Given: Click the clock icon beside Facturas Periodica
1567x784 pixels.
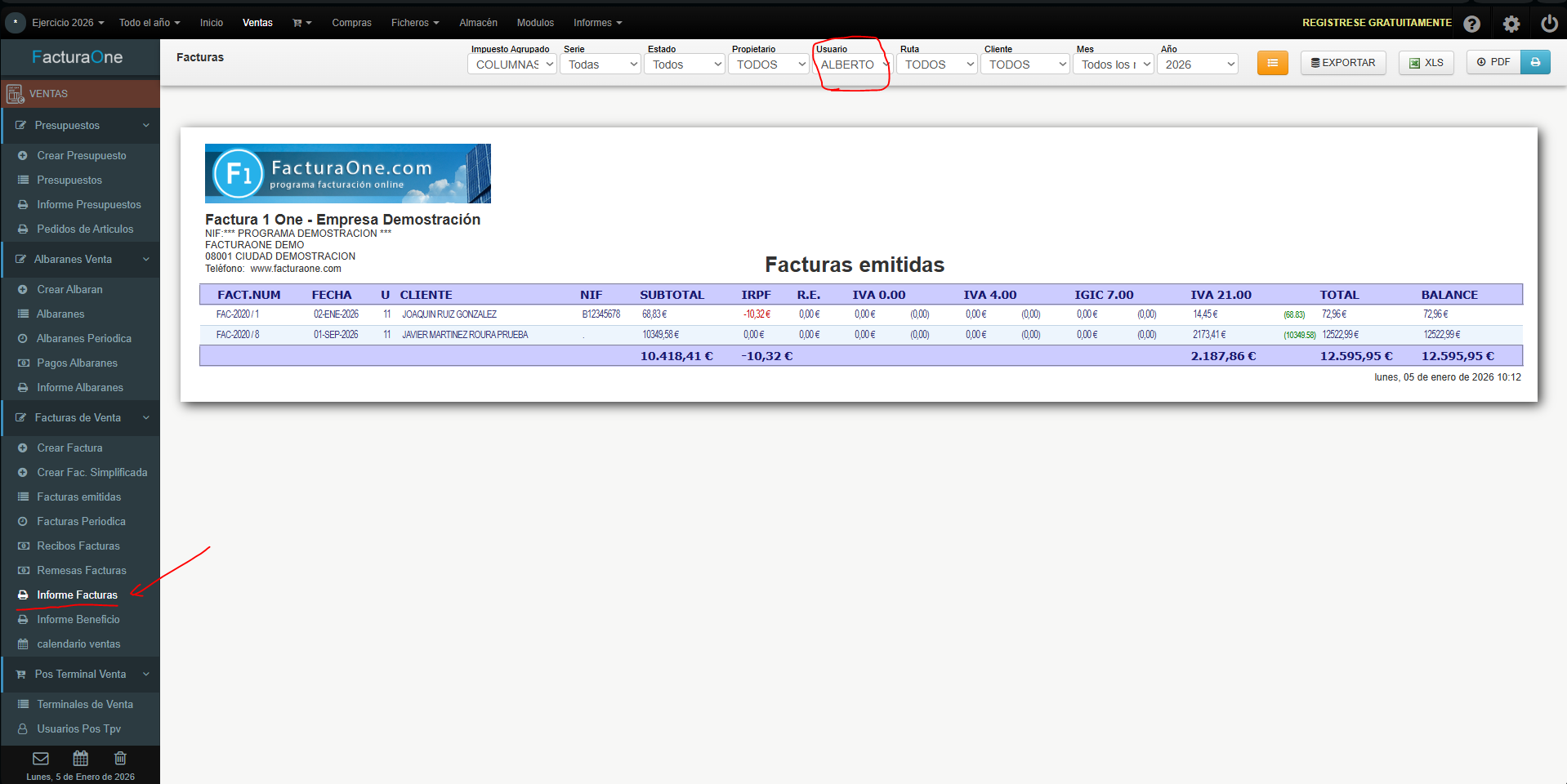Looking at the screenshot, I should pyautogui.click(x=23, y=521).
